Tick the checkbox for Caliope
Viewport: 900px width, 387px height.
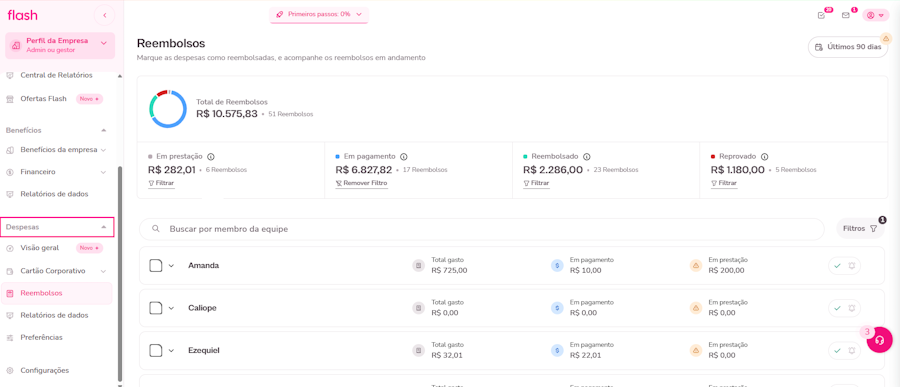coord(156,308)
